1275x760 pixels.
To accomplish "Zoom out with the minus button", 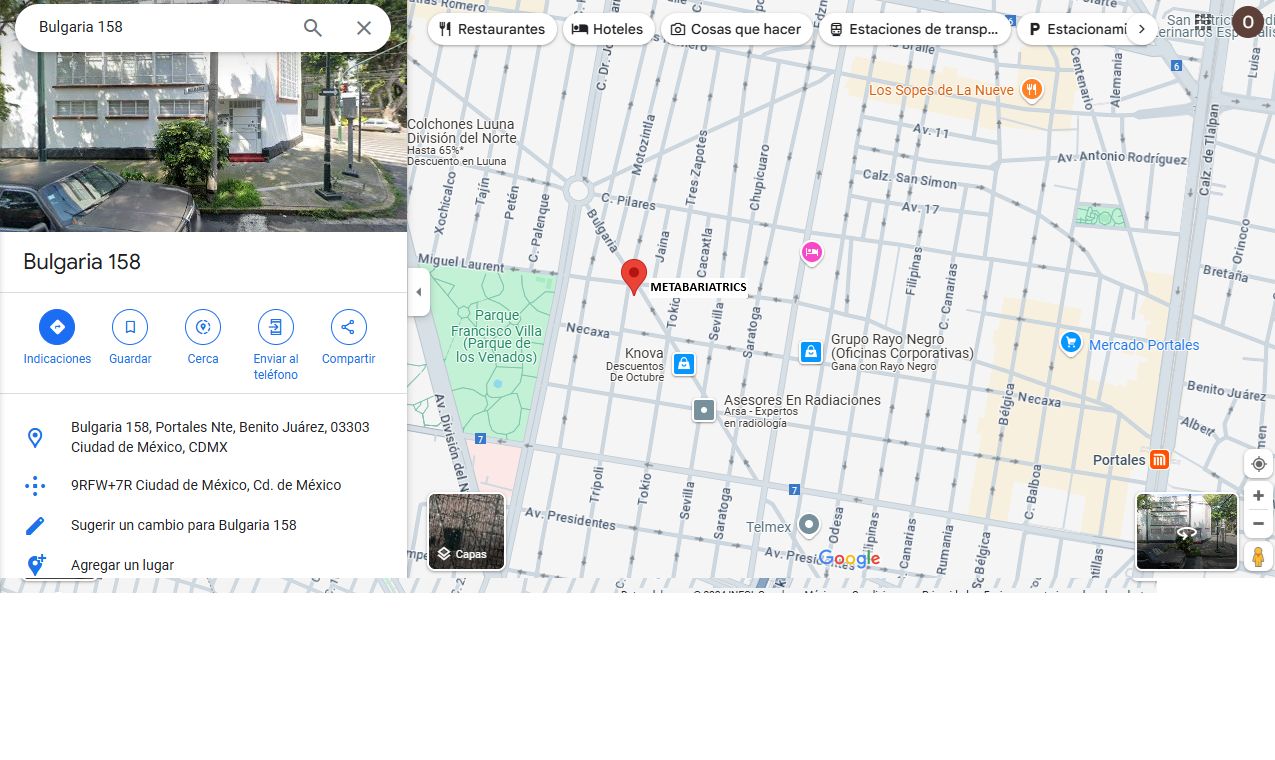I will pos(1258,523).
